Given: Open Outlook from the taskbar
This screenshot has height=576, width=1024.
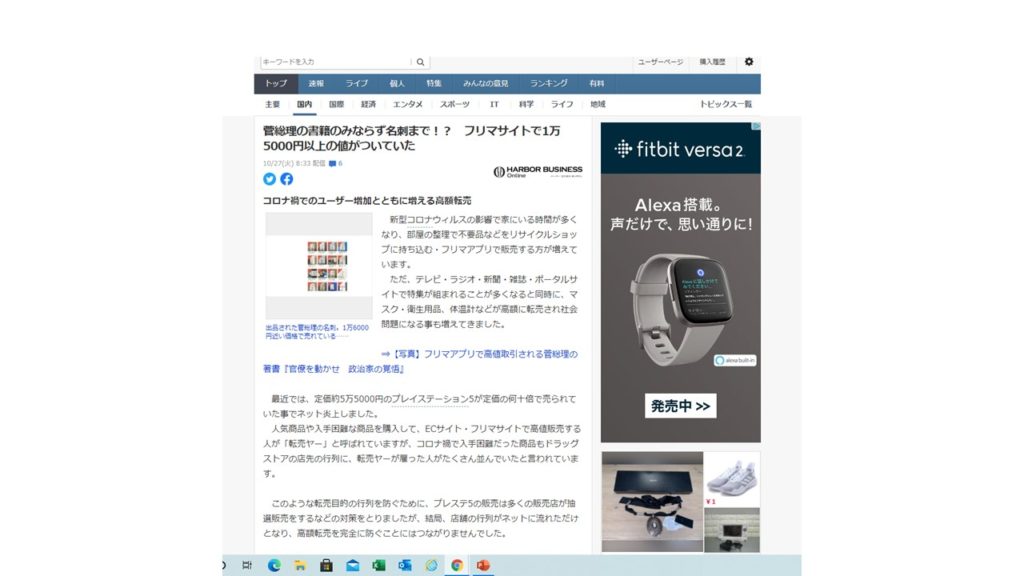Looking at the screenshot, I should [405, 566].
